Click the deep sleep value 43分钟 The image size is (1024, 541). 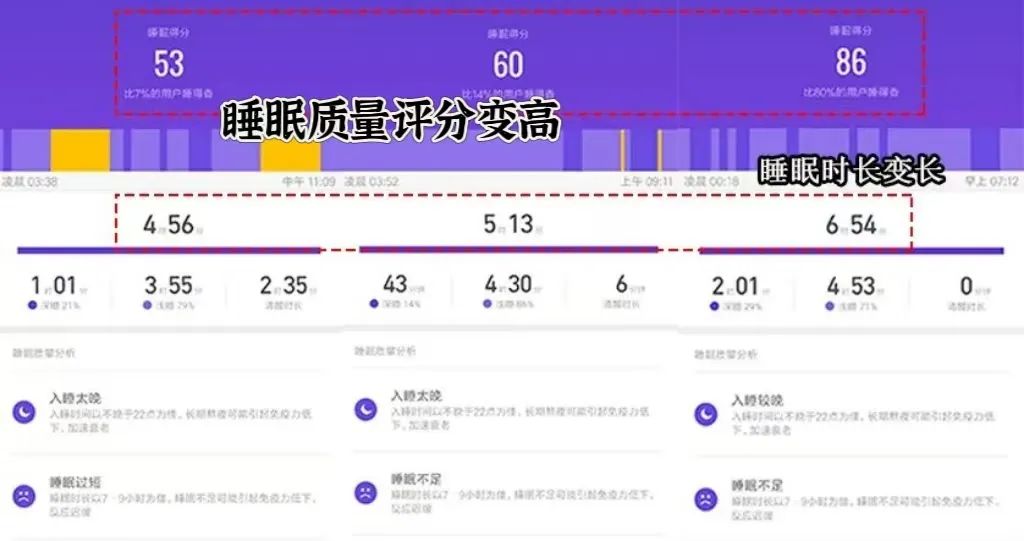coord(395,285)
